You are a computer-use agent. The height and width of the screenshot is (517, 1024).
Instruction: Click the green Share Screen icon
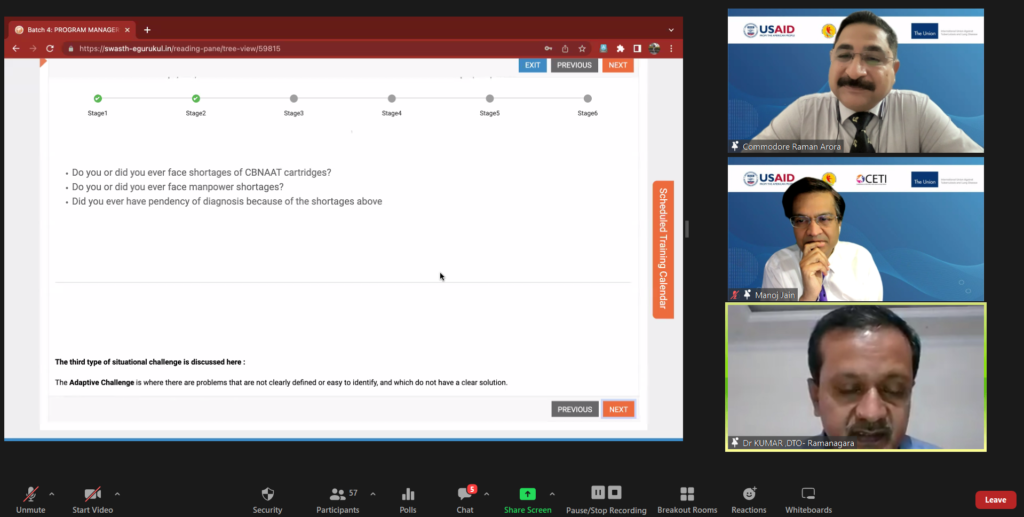(527, 494)
